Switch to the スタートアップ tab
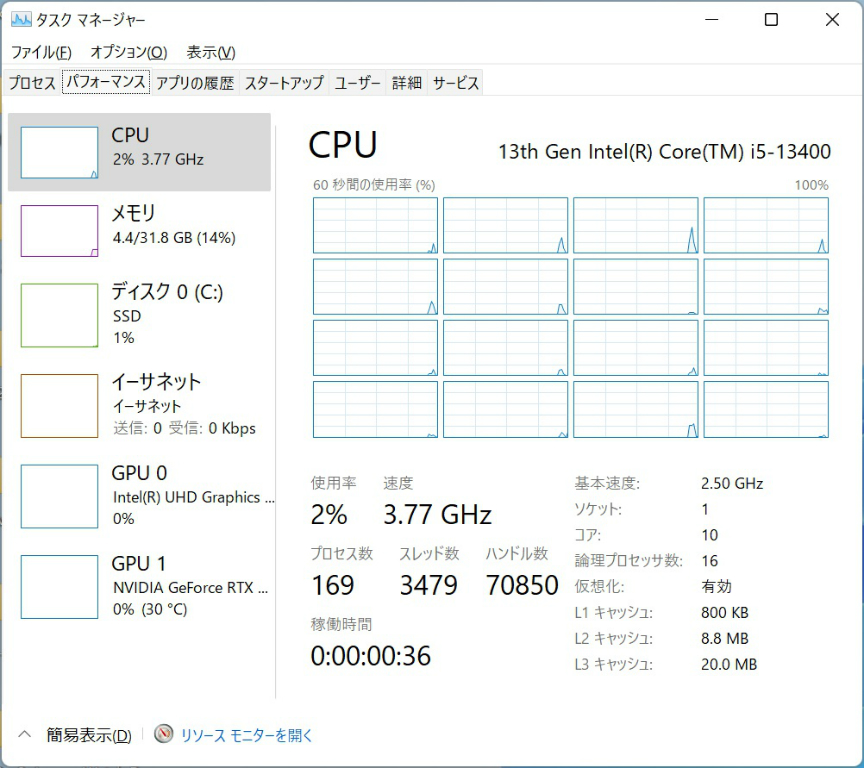Image resolution: width=864 pixels, height=768 pixels. click(284, 83)
